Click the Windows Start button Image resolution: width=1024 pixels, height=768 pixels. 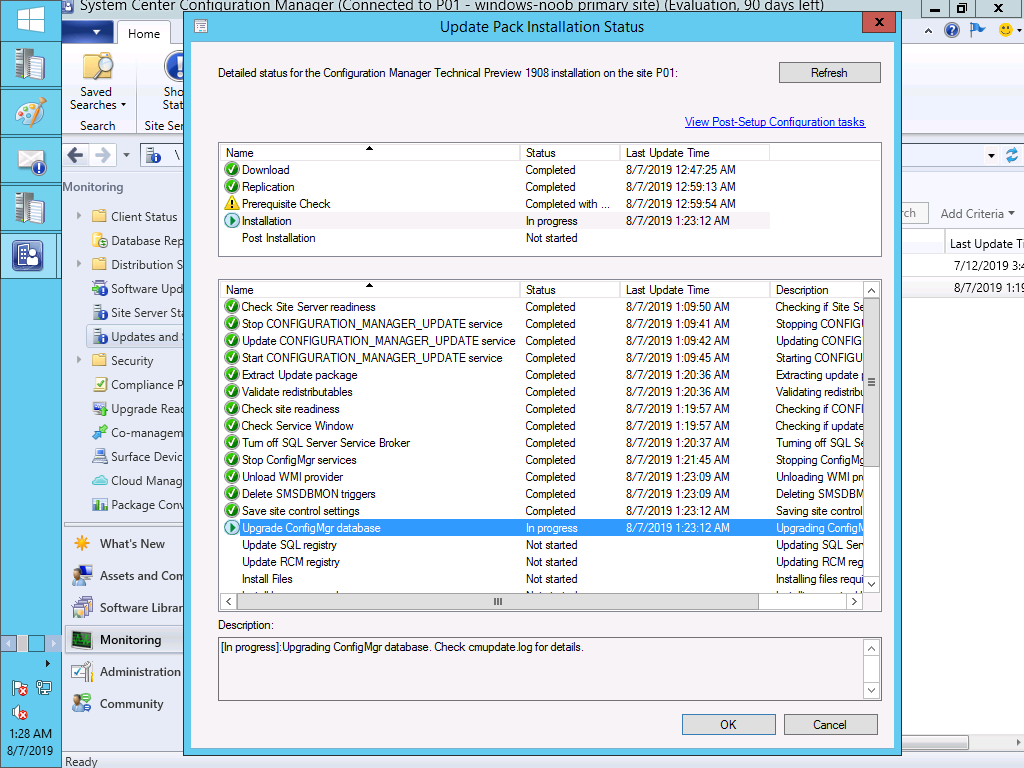click(x=30, y=18)
